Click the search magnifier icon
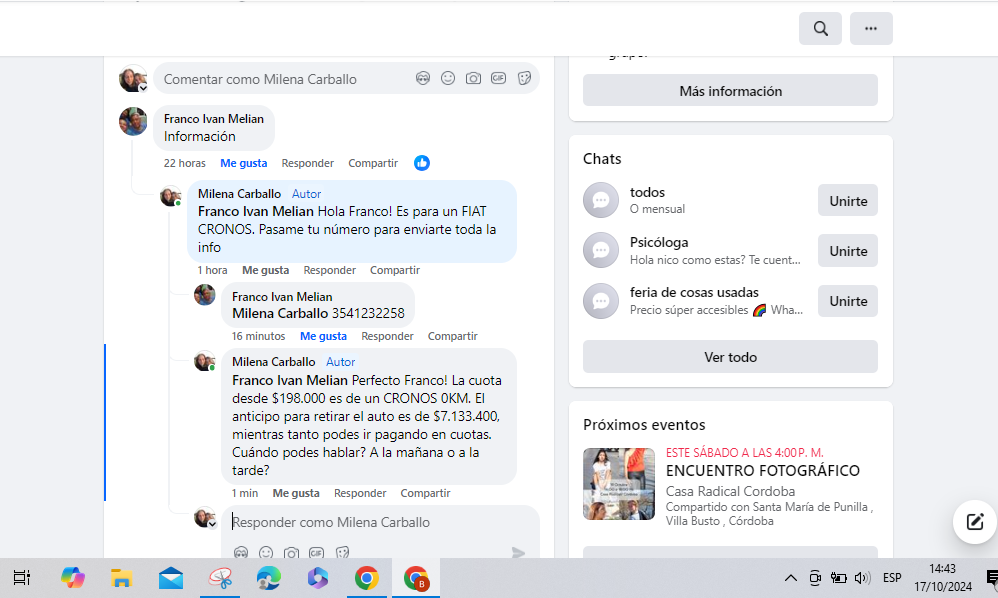 coord(820,29)
